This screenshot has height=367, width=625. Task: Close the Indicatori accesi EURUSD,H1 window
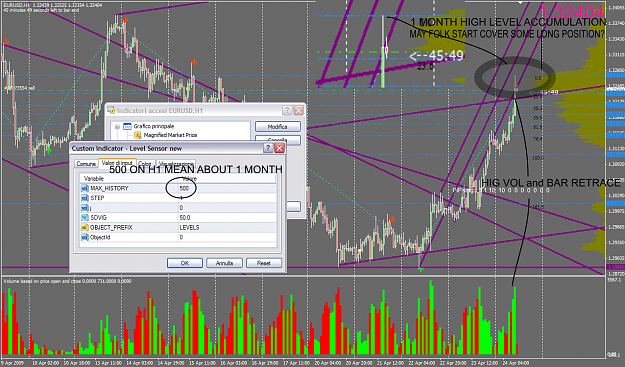pos(299,110)
